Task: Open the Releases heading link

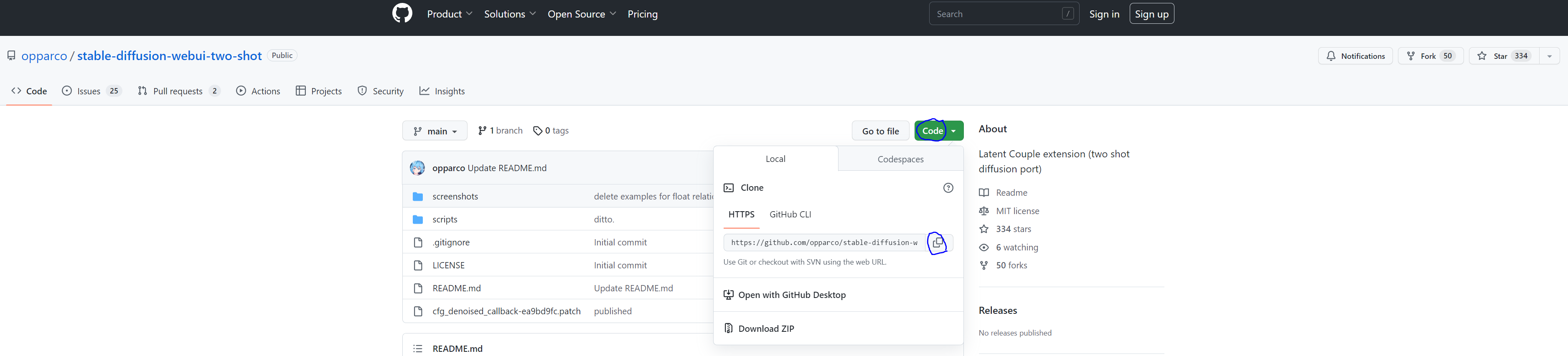Action: tap(998, 311)
